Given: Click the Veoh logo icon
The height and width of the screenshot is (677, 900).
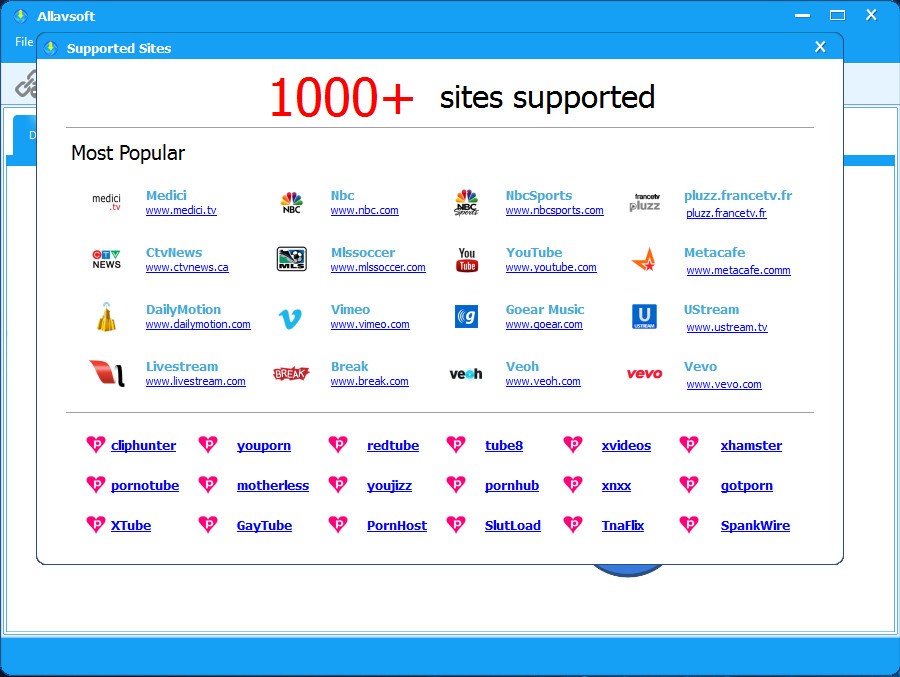Looking at the screenshot, I should pos(465,374).
